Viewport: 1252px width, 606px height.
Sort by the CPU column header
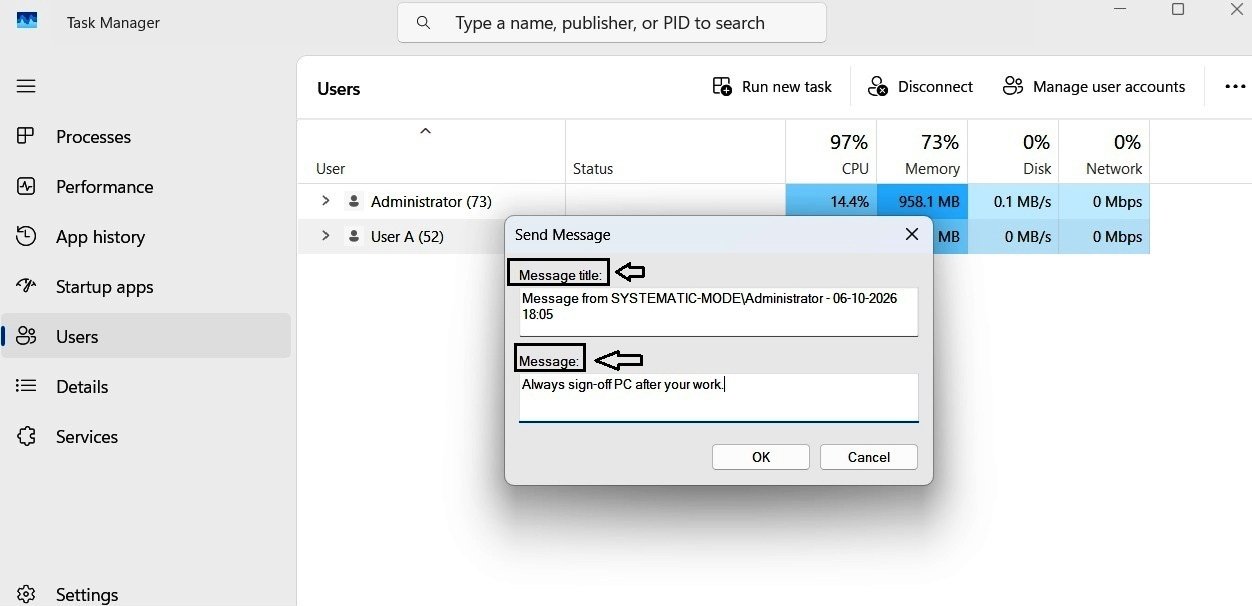click(831, 152)
